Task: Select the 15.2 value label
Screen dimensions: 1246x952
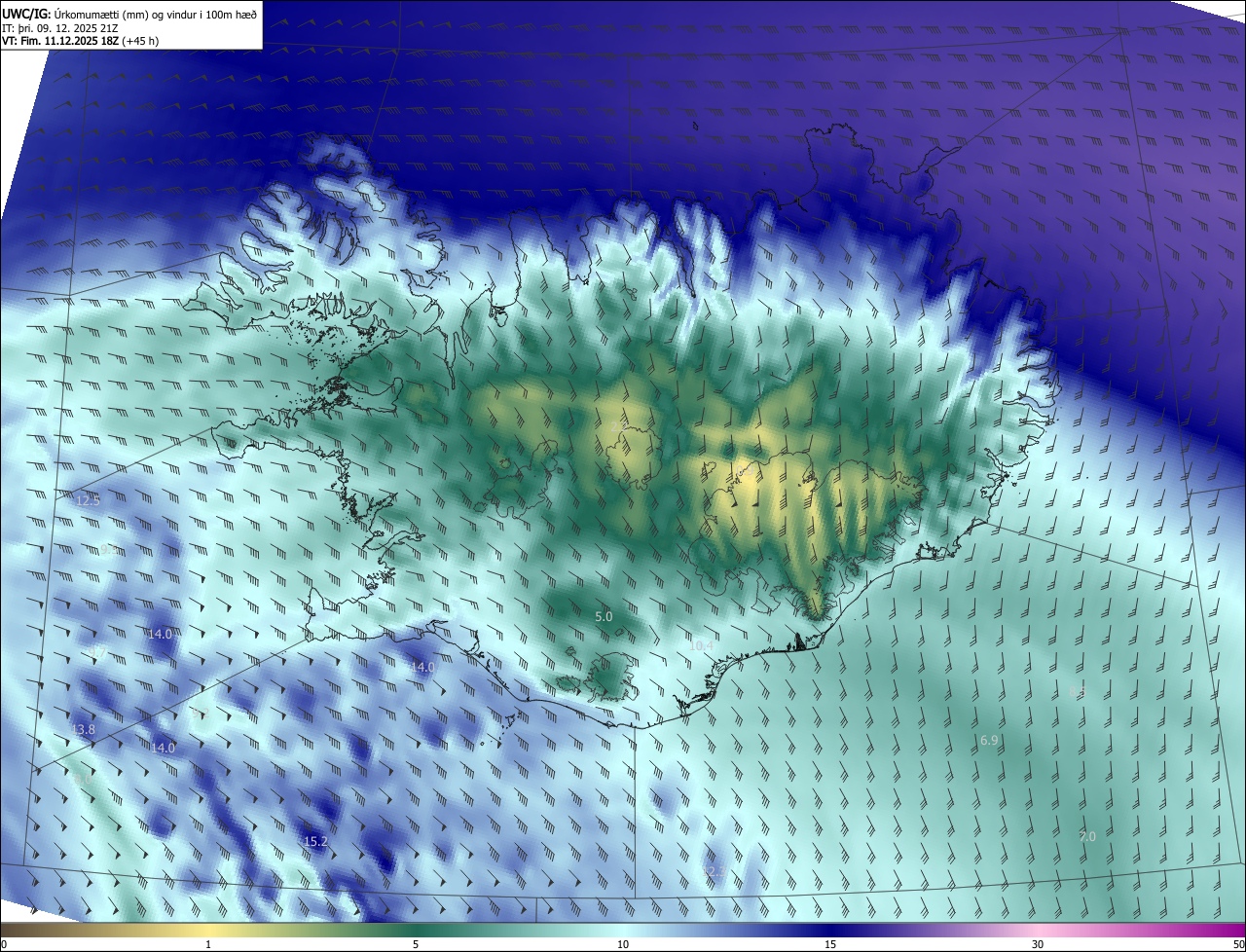Action: coord(315,841)
